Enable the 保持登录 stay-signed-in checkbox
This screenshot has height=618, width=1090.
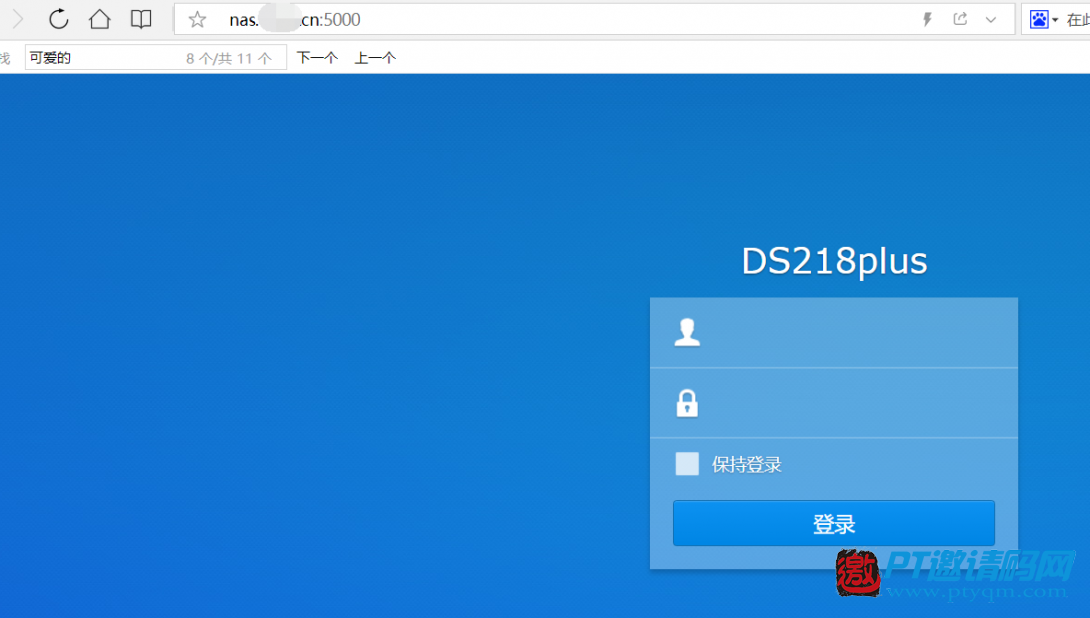[687, 463]
